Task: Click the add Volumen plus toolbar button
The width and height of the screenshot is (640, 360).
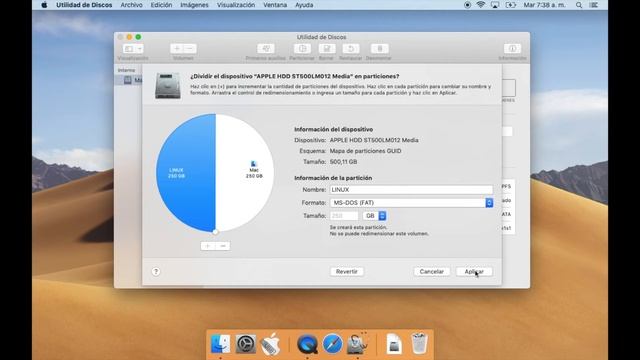Action: pos(177,49)
